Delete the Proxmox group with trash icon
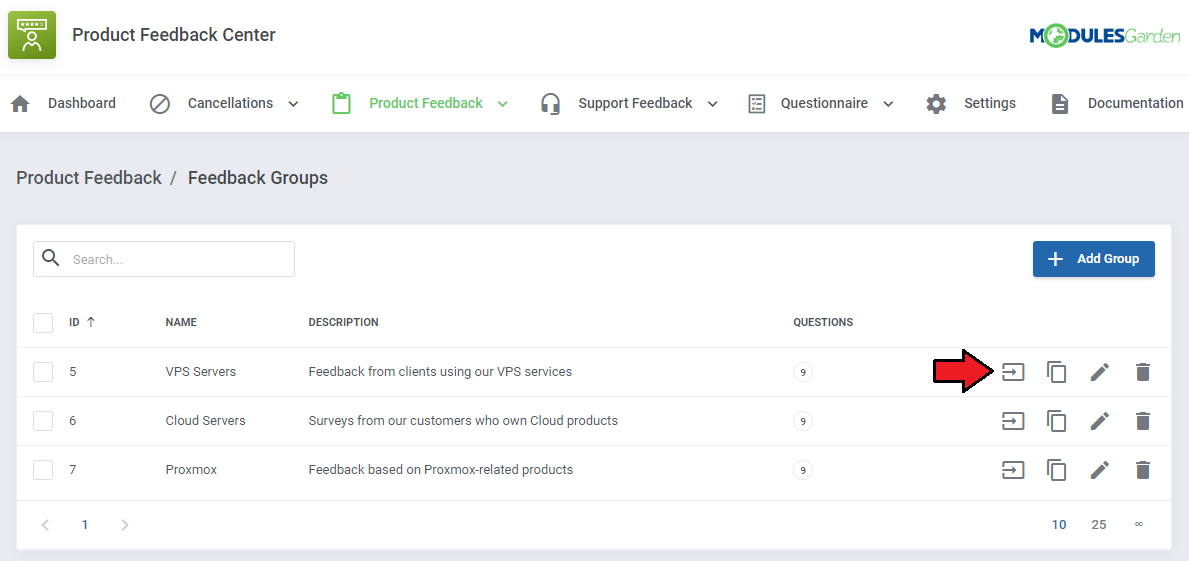Viewport: 1189px width, 561px height. coord(1143,470)
